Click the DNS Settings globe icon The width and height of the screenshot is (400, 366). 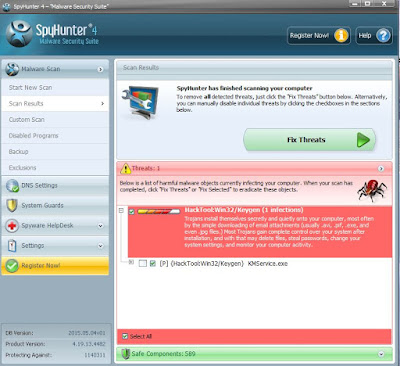[x=12, y=186]
